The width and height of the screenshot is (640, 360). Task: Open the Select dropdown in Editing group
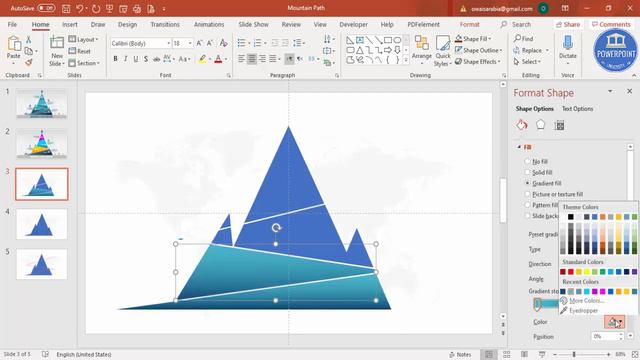click(x=527, y=62)
